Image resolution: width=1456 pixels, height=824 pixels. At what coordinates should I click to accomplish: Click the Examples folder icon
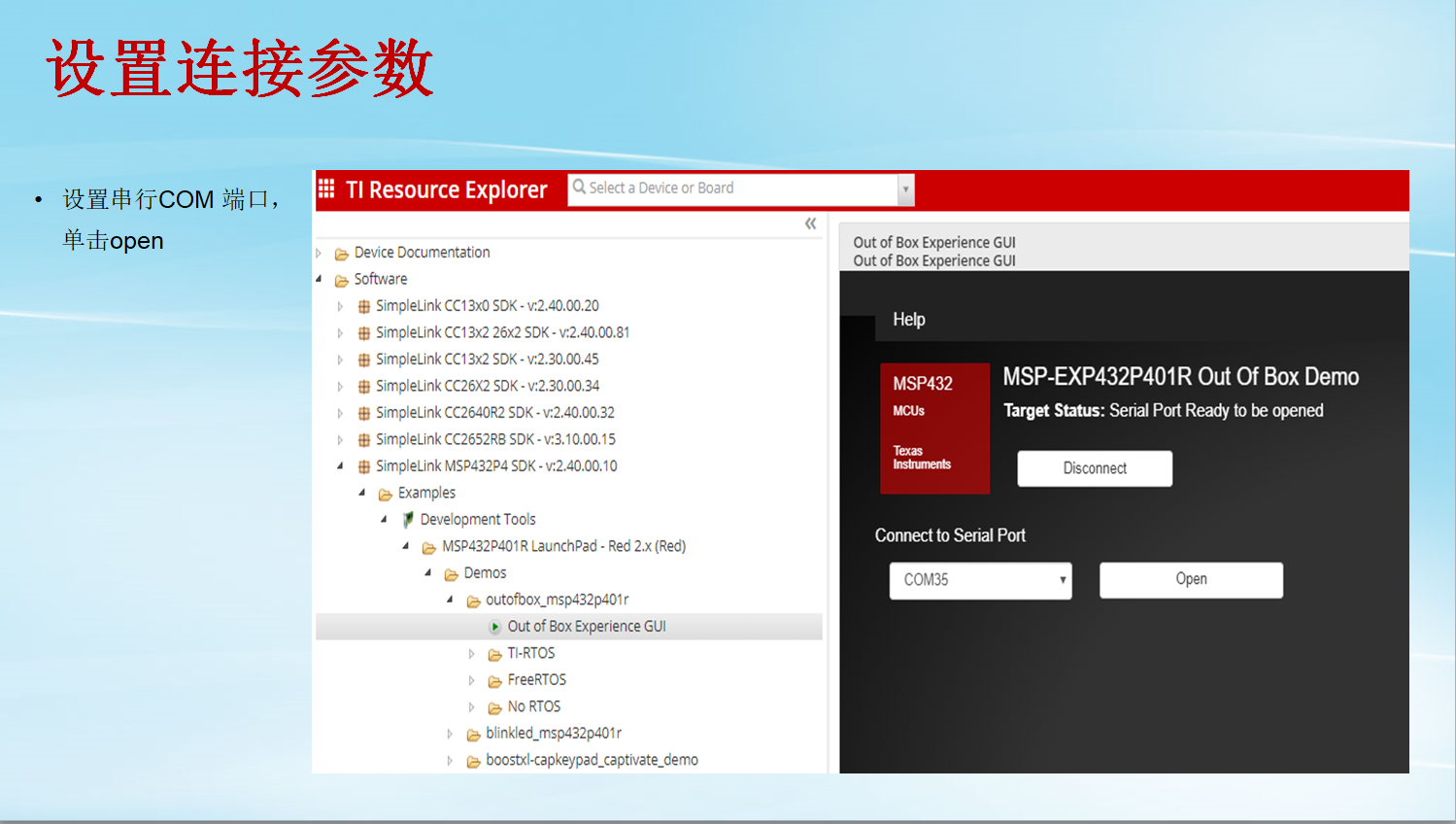coord(386,494)
